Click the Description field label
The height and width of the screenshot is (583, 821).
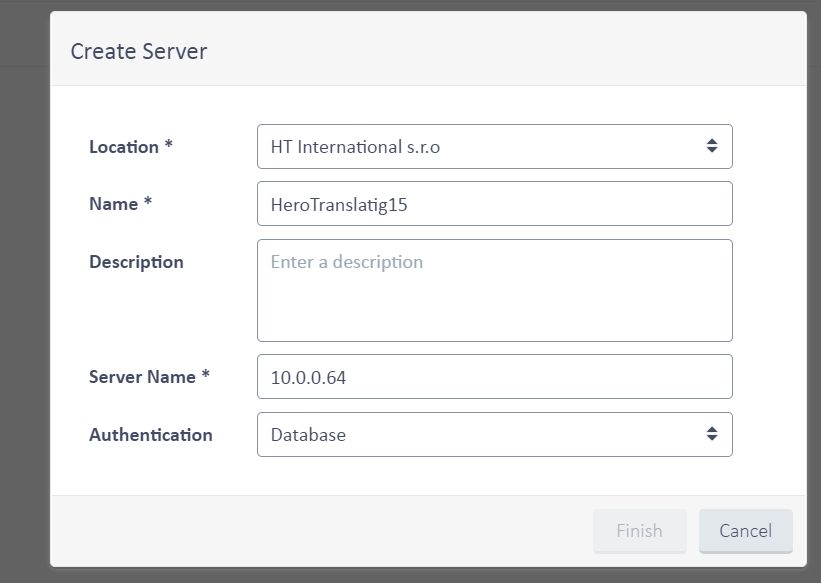click(x=136, y=262)
